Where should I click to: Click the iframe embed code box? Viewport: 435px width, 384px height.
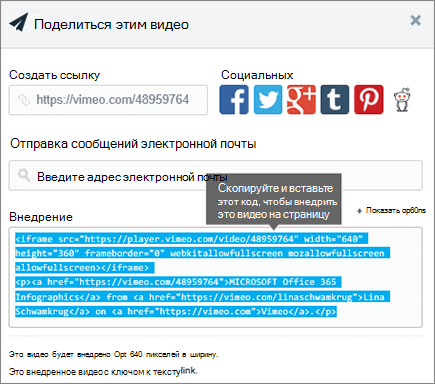pos(216,277)
